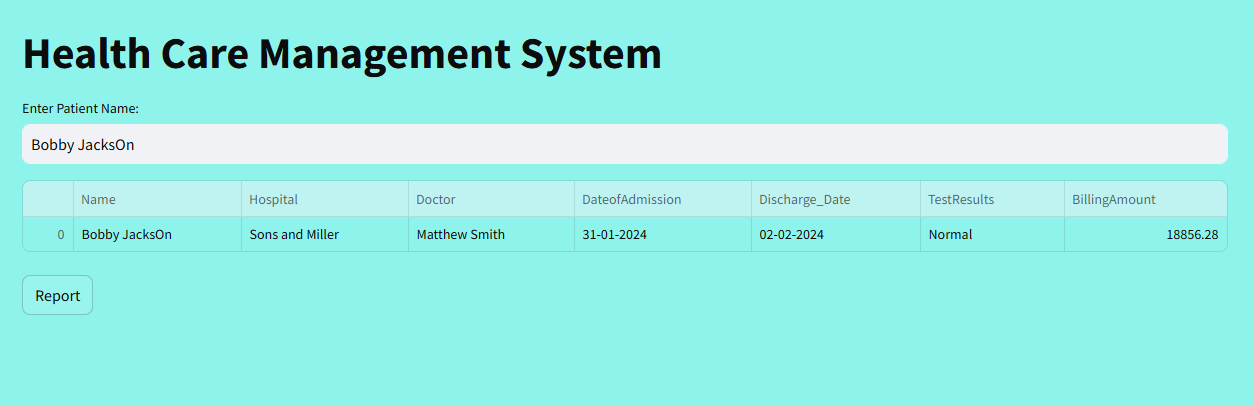
Task: Click the Report button
Action: coord(57,295)
